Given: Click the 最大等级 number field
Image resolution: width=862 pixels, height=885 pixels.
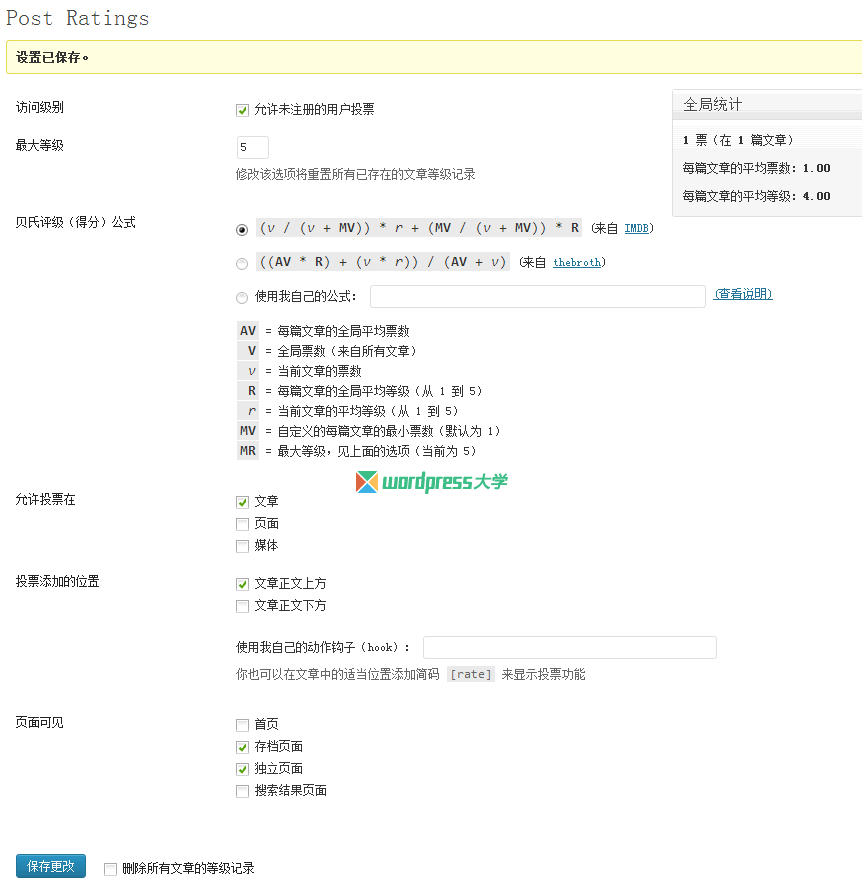Looking at the screenshot, I should (252, 148).
